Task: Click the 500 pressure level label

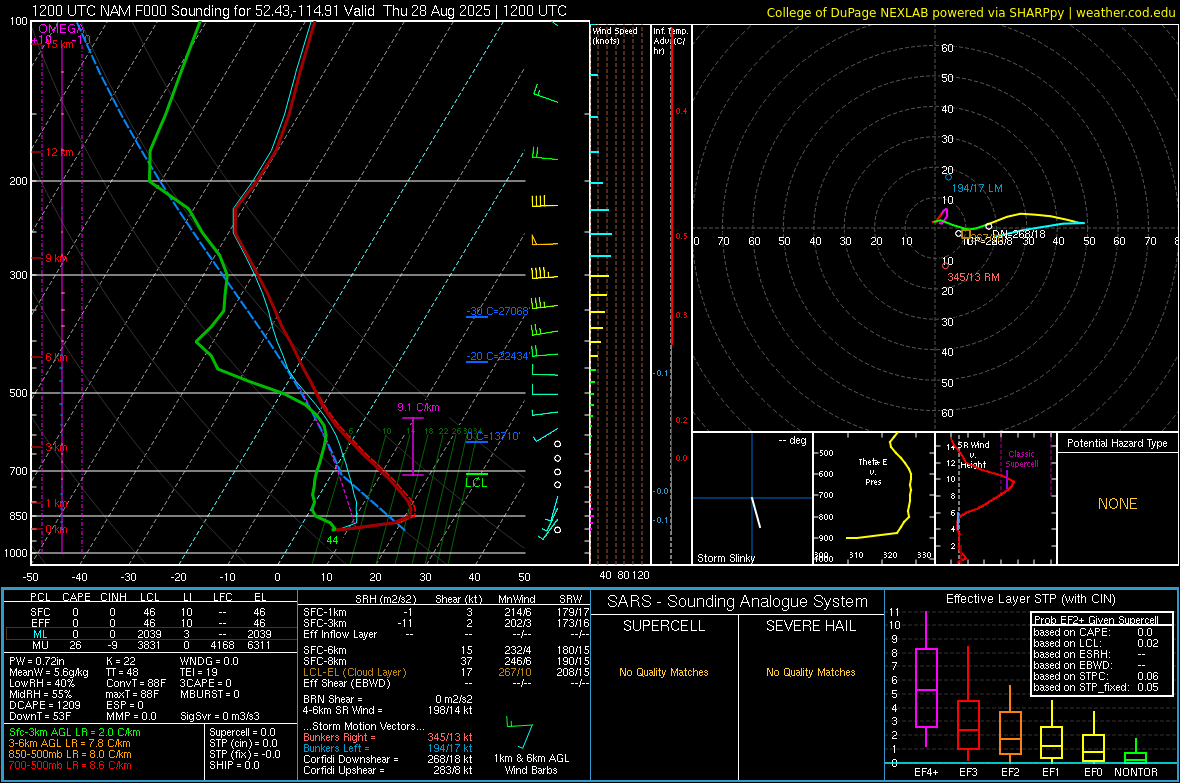Action: pyautogui.click(x=18, y=393)
